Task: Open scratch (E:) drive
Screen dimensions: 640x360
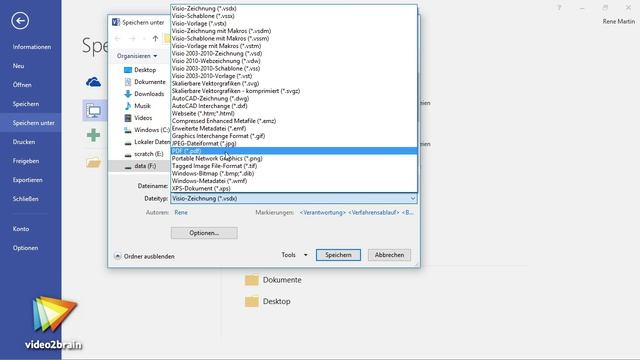Action: pos(144,154)
